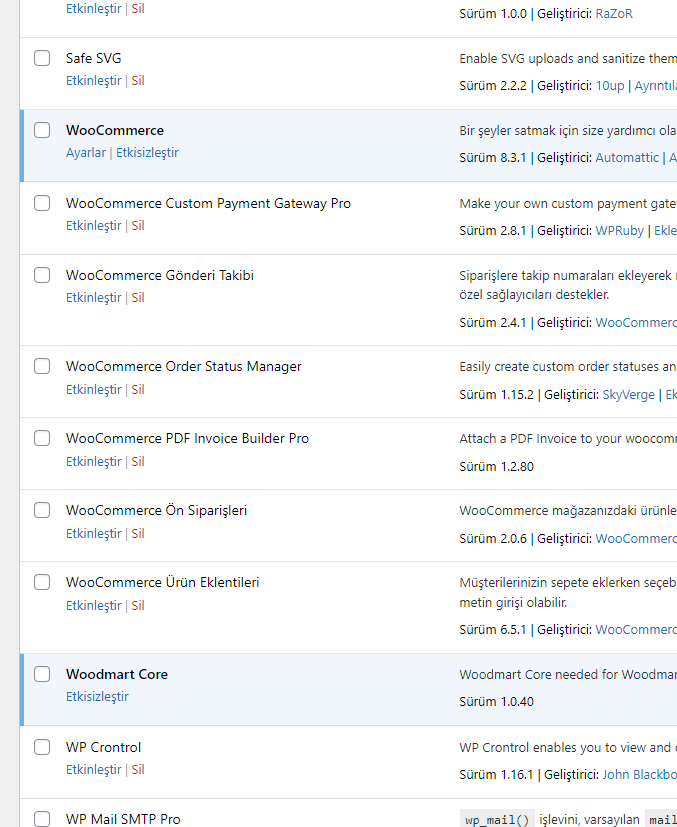Click Etkisizleştir under WooCommerce
Viewport: 677px width, 827px height.
pos(147,153)
